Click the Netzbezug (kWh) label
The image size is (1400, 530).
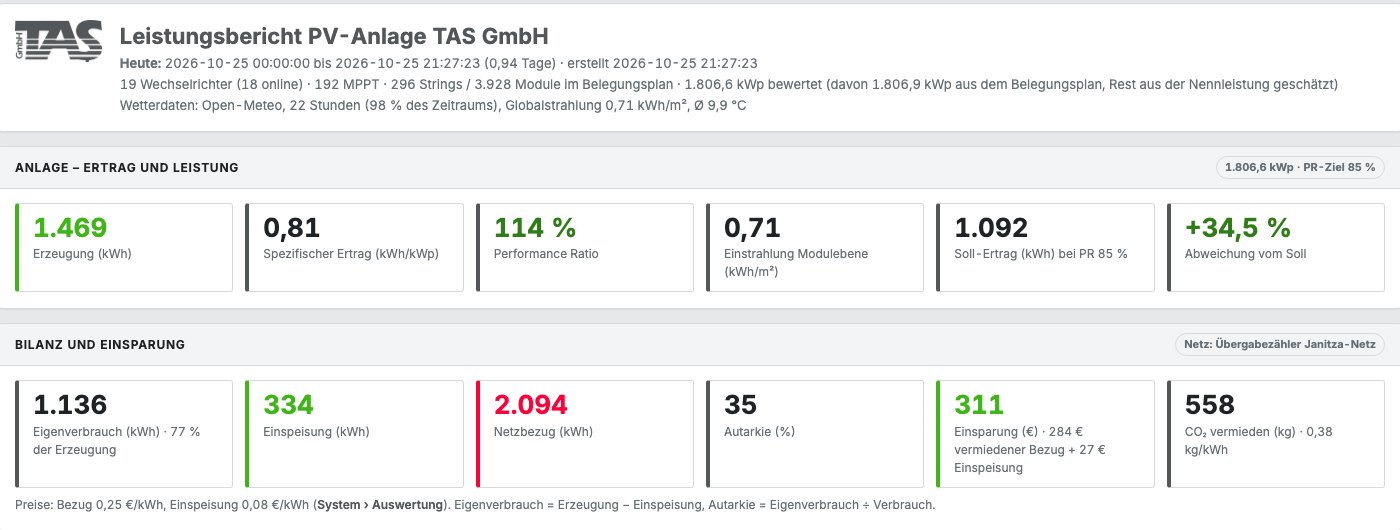pos(543,432)
